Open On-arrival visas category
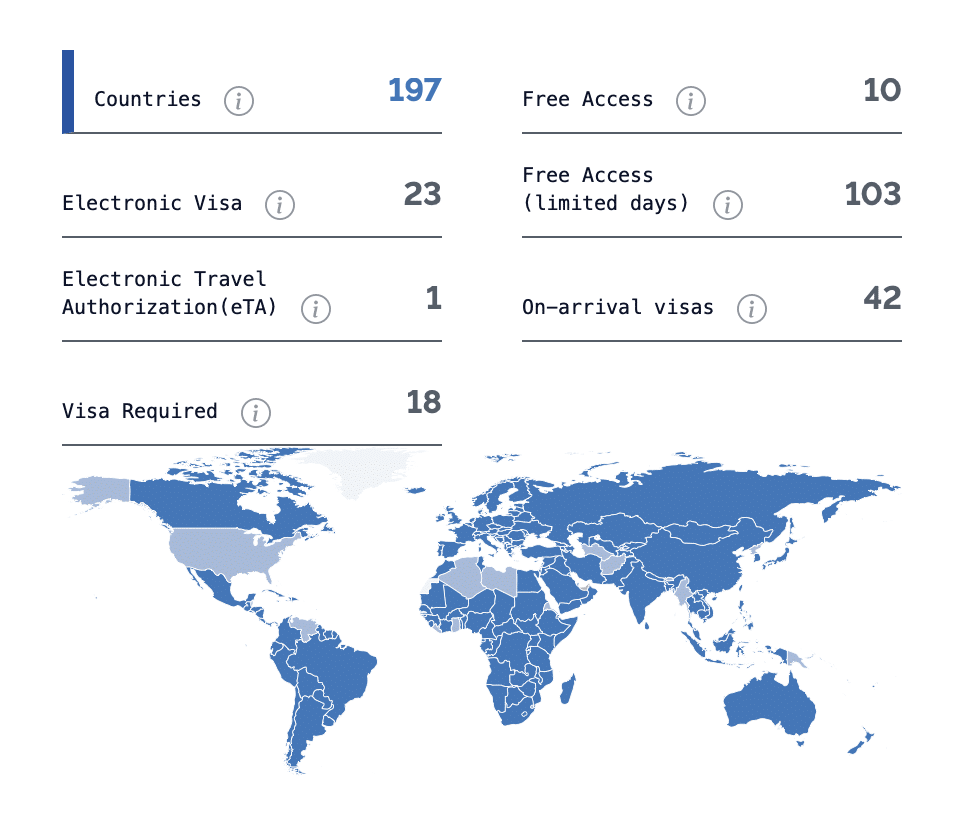The width and height of the screenshot is (972, 816). 618,307
